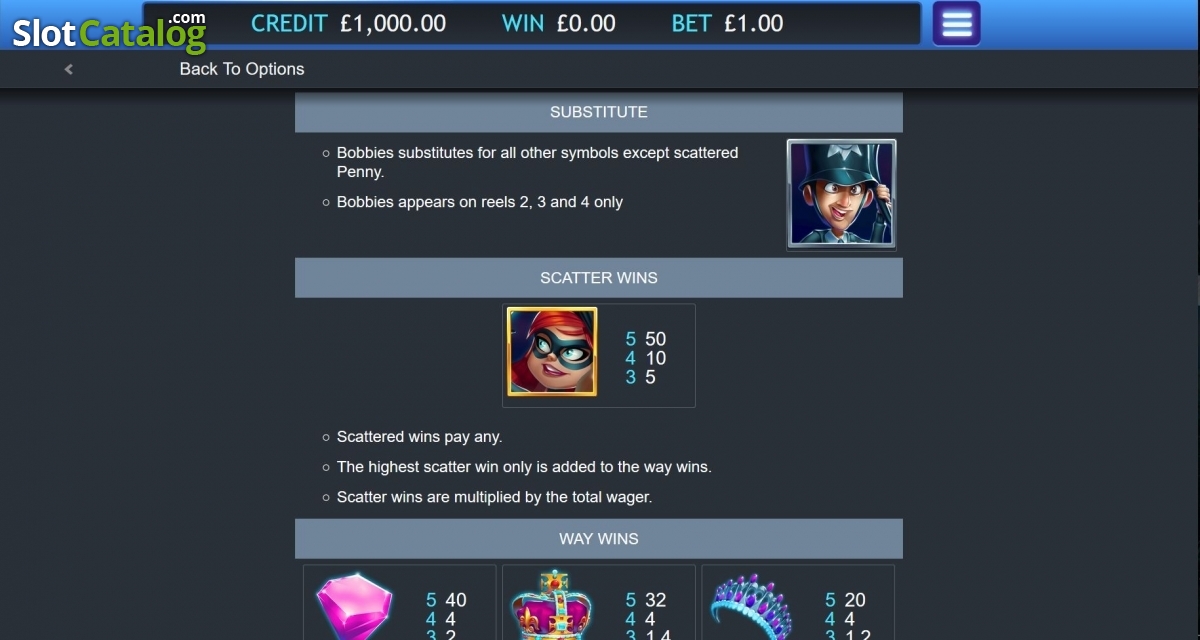Image resolution: width=1200 pixels, height=640 pixels.
Task: Open the hamburger menu button
Action: pyautogui.click(x=956, y=24)
